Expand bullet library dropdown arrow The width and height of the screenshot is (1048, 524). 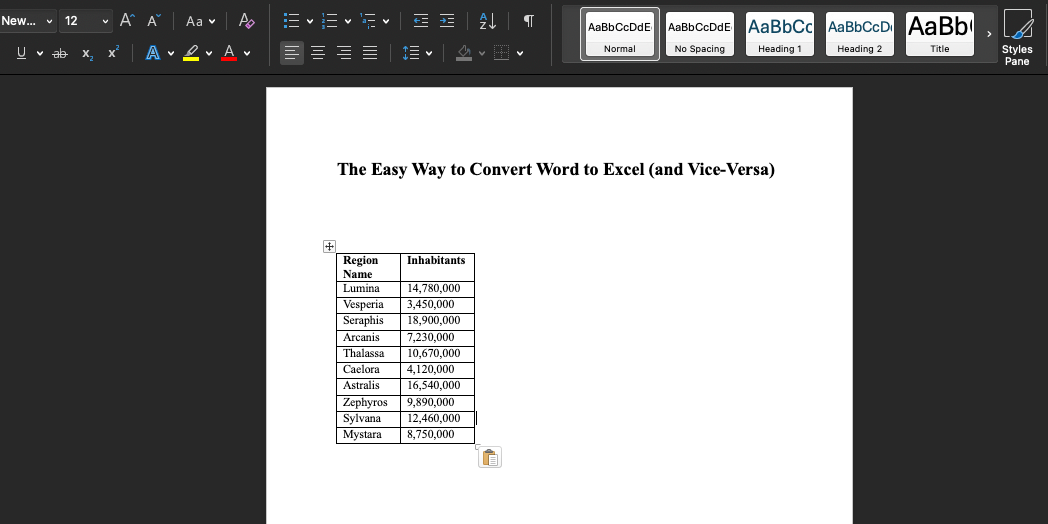pyautogui.click(x=309, y=21)
